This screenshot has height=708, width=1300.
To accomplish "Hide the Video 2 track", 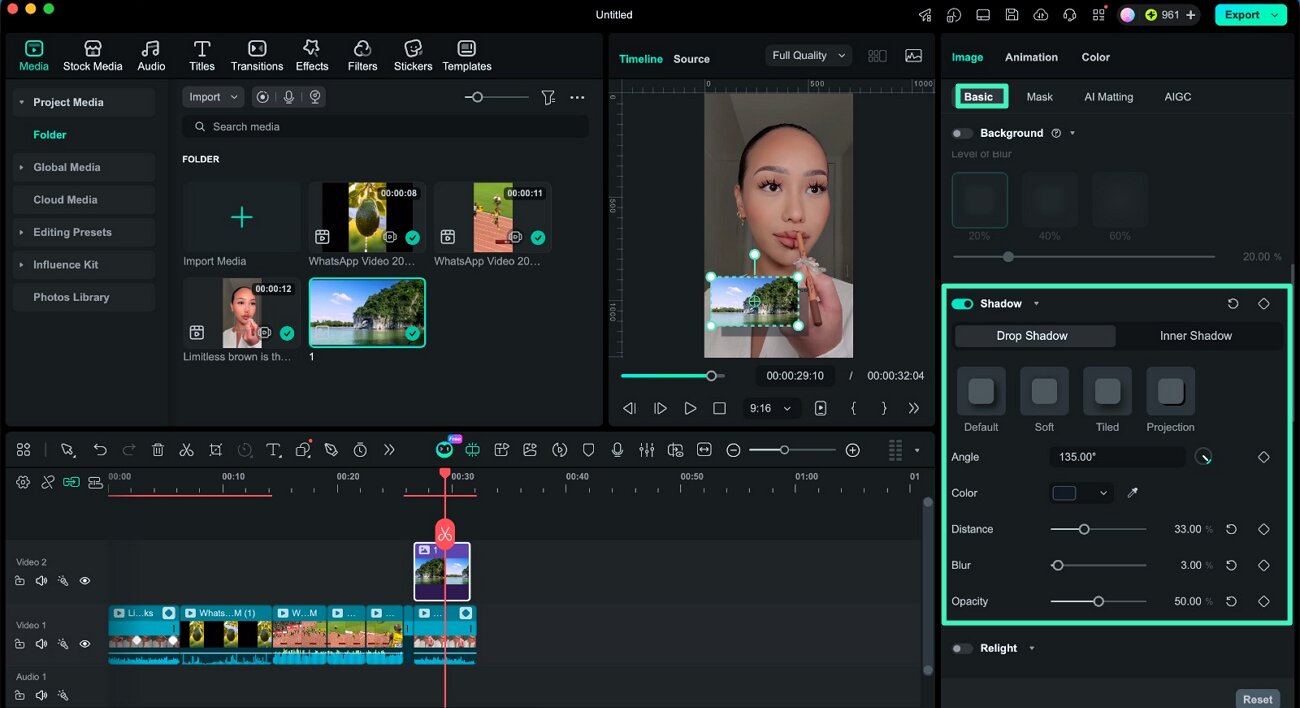I will pos(85,580).
